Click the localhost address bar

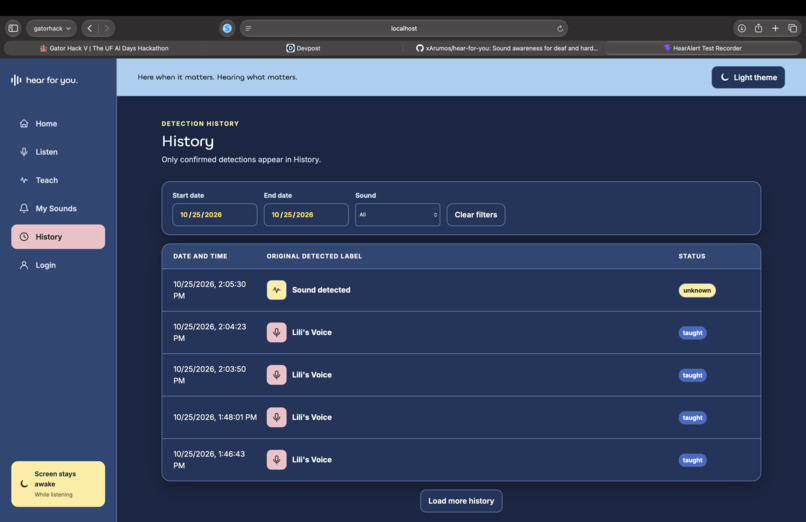point(404,28)
